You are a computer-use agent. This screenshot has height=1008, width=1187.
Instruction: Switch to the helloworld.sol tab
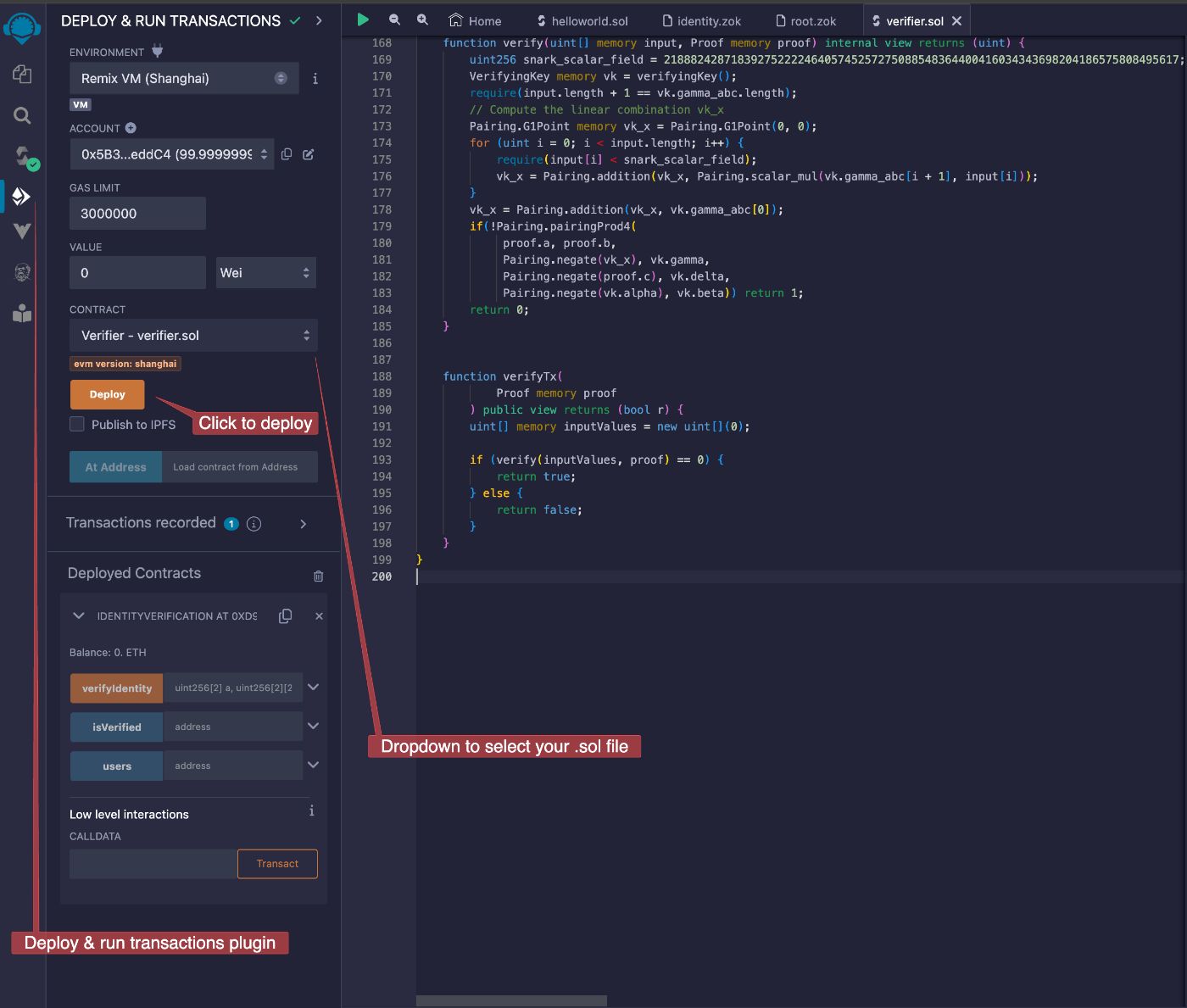582,21
